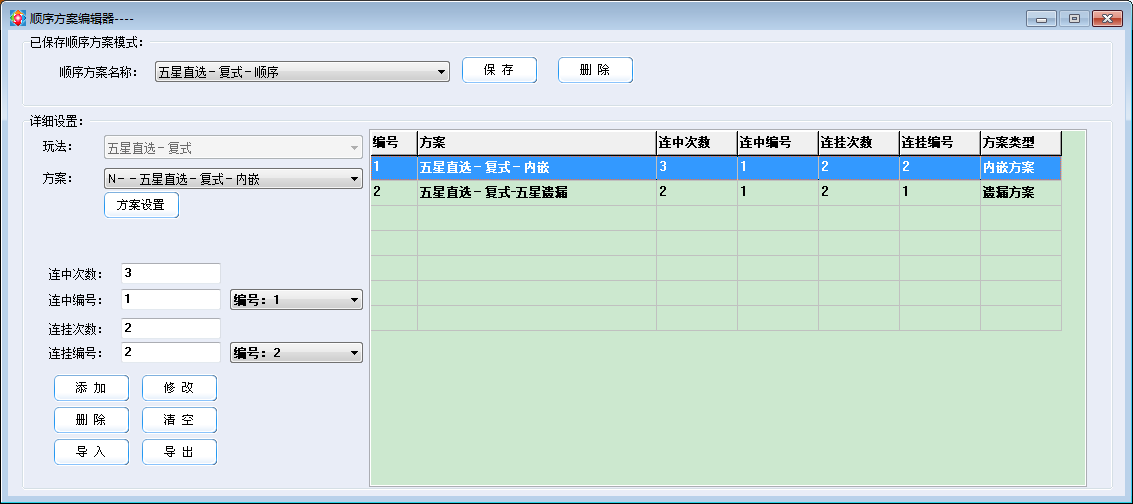Click the top 删除 button beside 保存
Screen dimensions: 1133x504
(595, 70)
